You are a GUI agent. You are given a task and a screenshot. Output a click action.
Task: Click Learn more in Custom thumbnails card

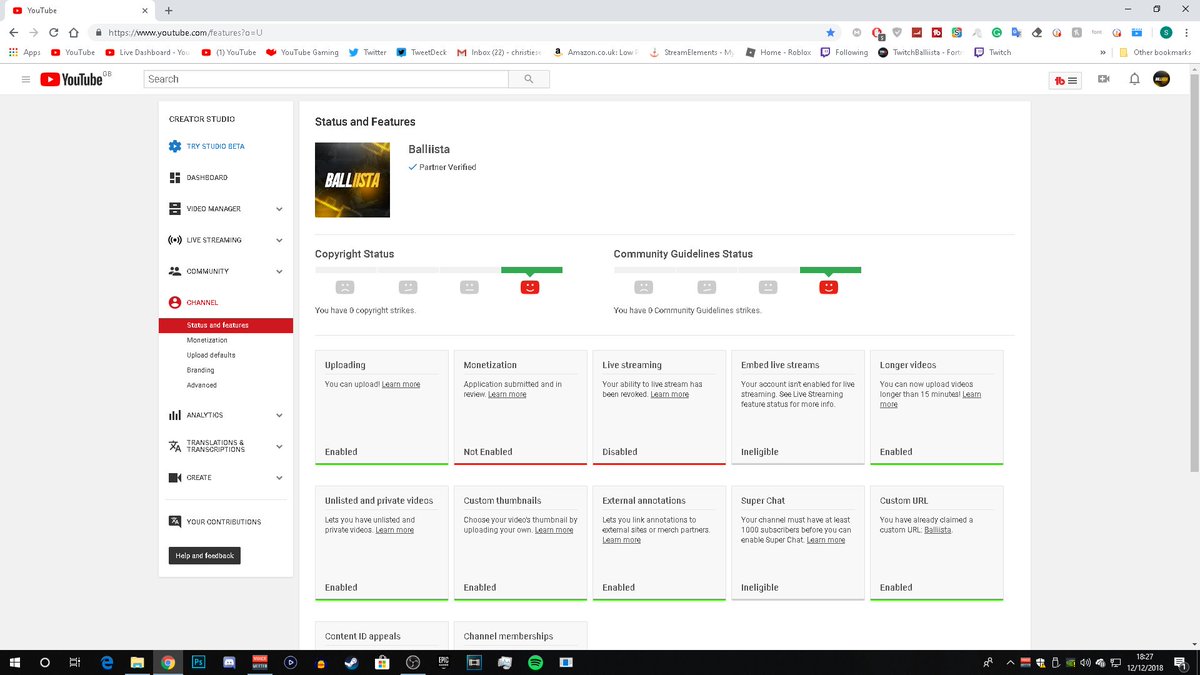click(554, 530)
